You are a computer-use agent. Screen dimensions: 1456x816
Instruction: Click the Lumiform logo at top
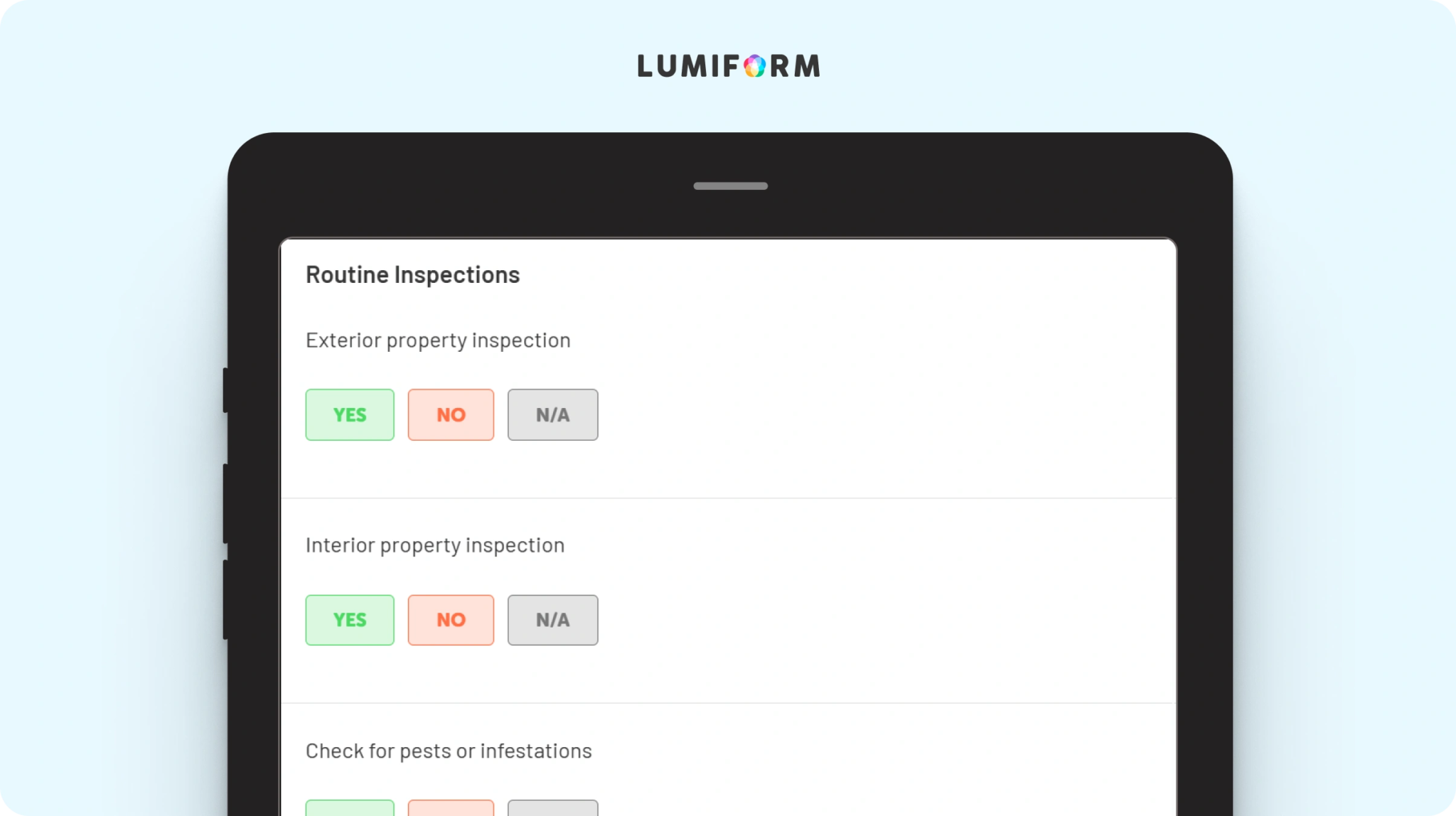729,65
